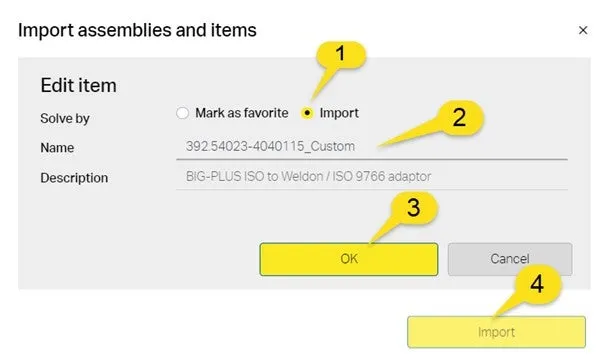This screenshot has width=605, height=364.
Task: Click the yellow callout bubble numbered 4
Action: pyautogui.click(x=537, y=284)
